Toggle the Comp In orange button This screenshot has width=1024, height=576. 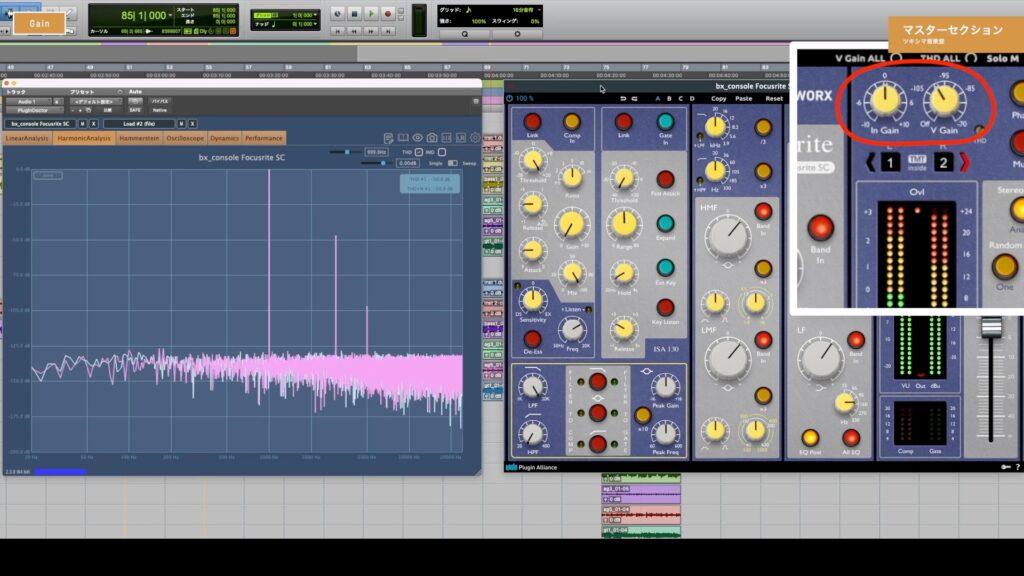[x=572, y=121]
